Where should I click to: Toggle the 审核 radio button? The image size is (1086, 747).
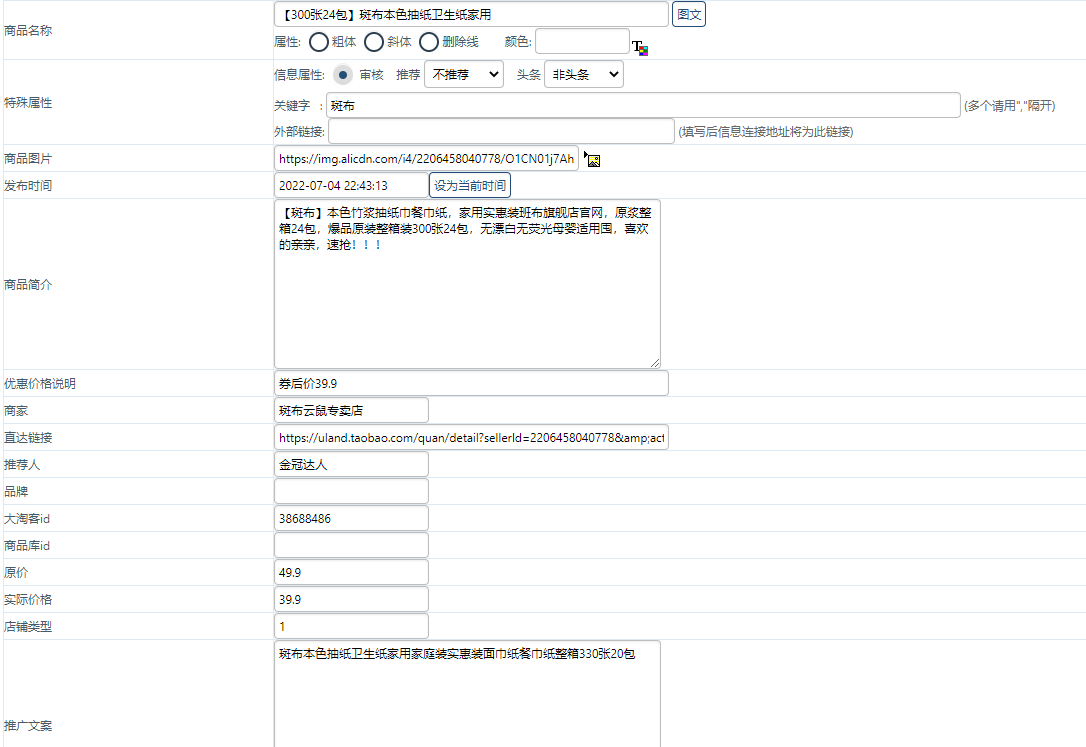[x=343, y=75]
